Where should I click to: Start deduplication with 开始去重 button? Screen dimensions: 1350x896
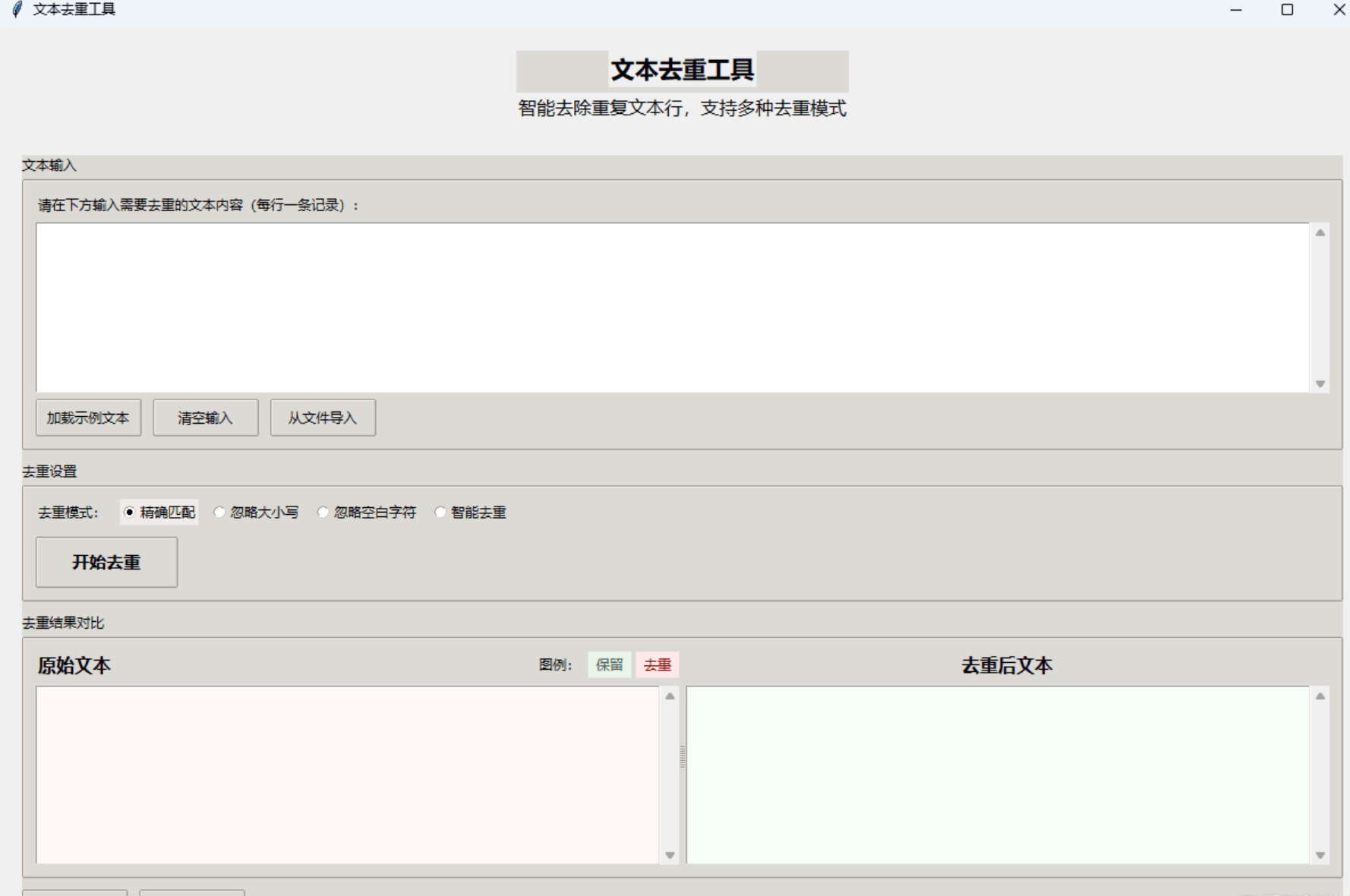(x=106, y=562)
